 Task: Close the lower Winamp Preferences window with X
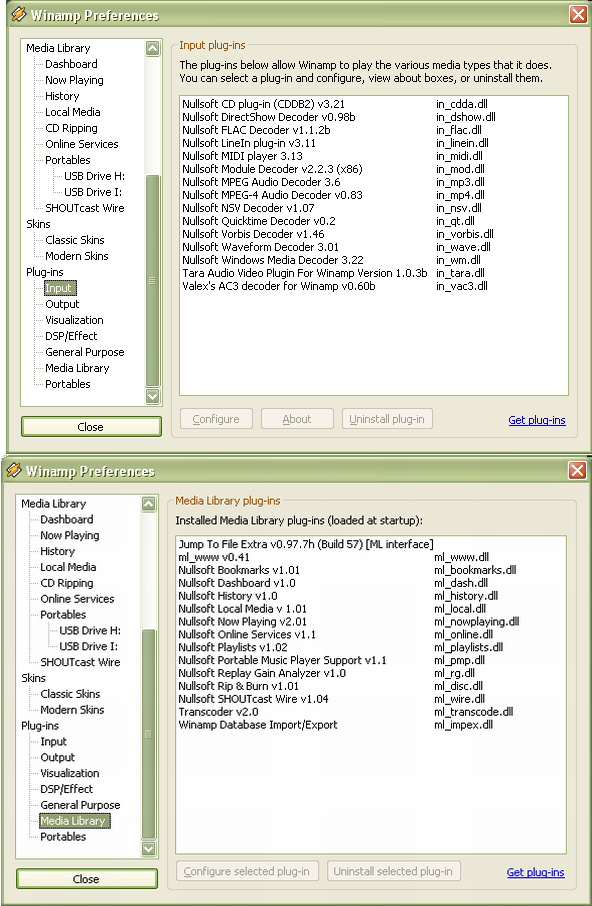tap(578, 470)
